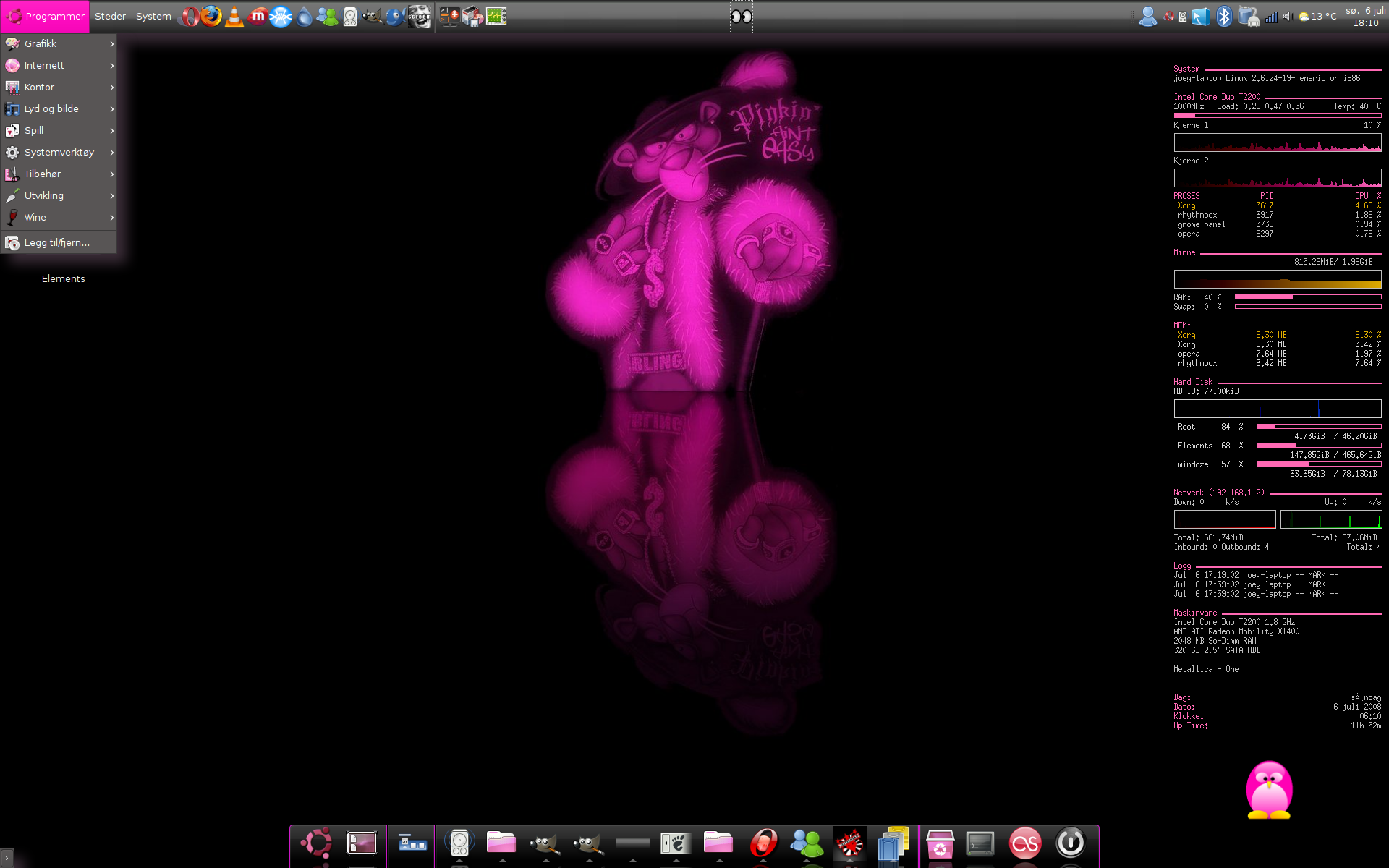The width and height of the screenshot is (1389, 868).
Task: Click the panel toggle arrow in bottom-left corner
Action: coord(7,858)
